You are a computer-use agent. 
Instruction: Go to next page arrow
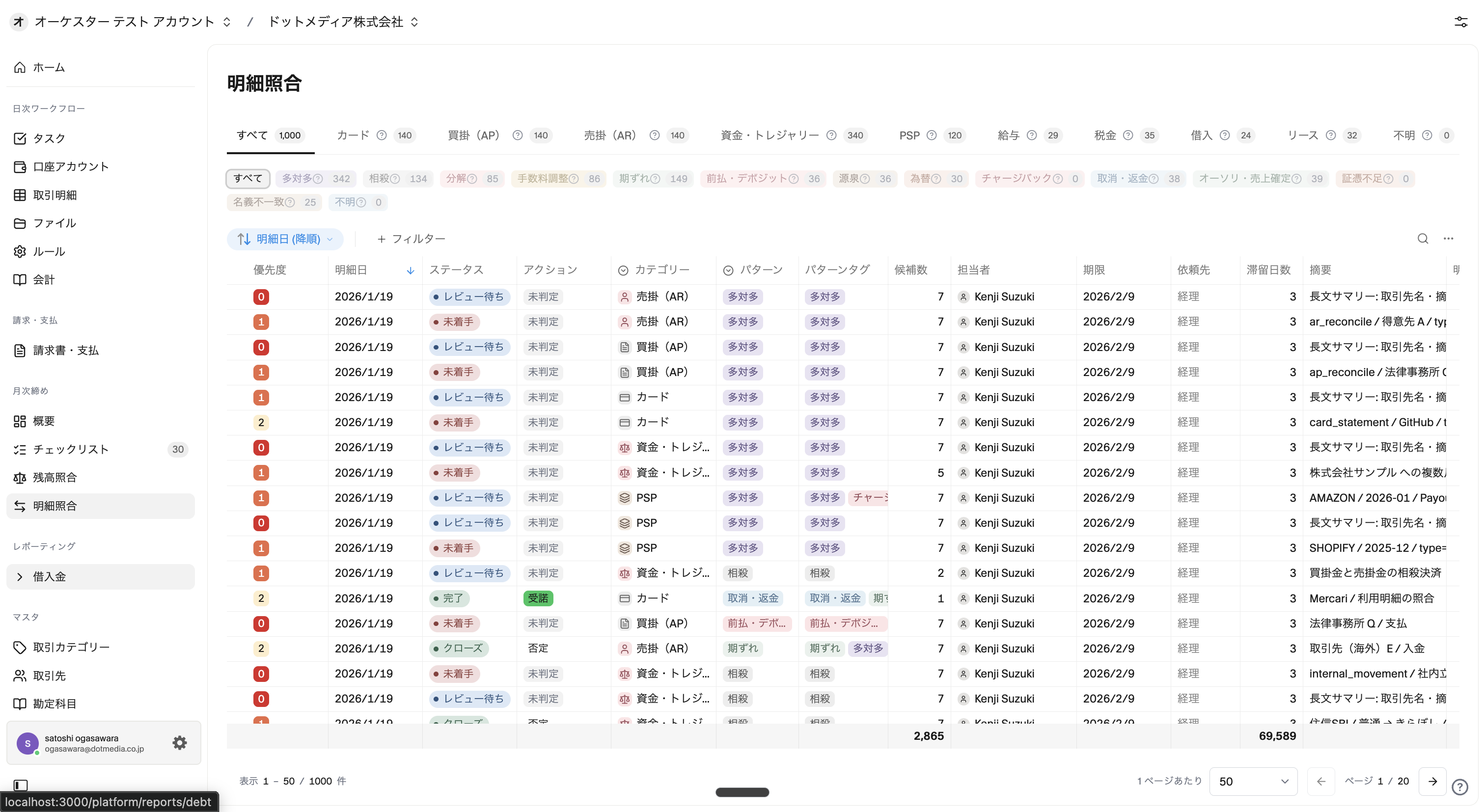tap(1432, 782)
